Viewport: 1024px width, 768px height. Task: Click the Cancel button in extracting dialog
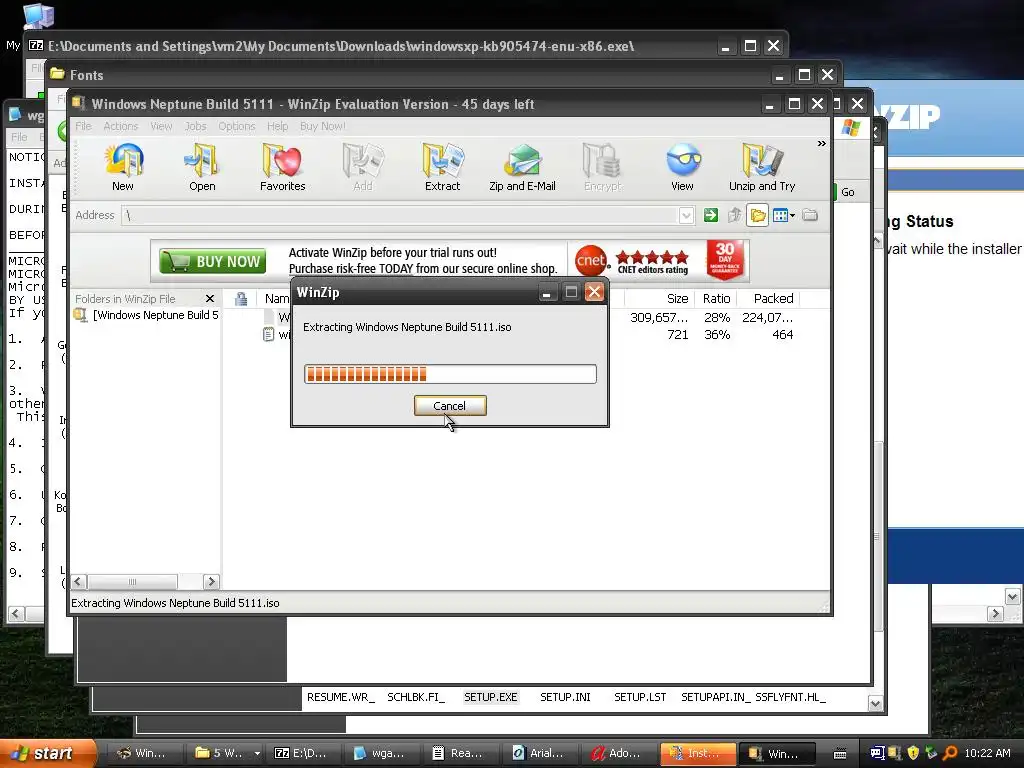click(450, 406)
